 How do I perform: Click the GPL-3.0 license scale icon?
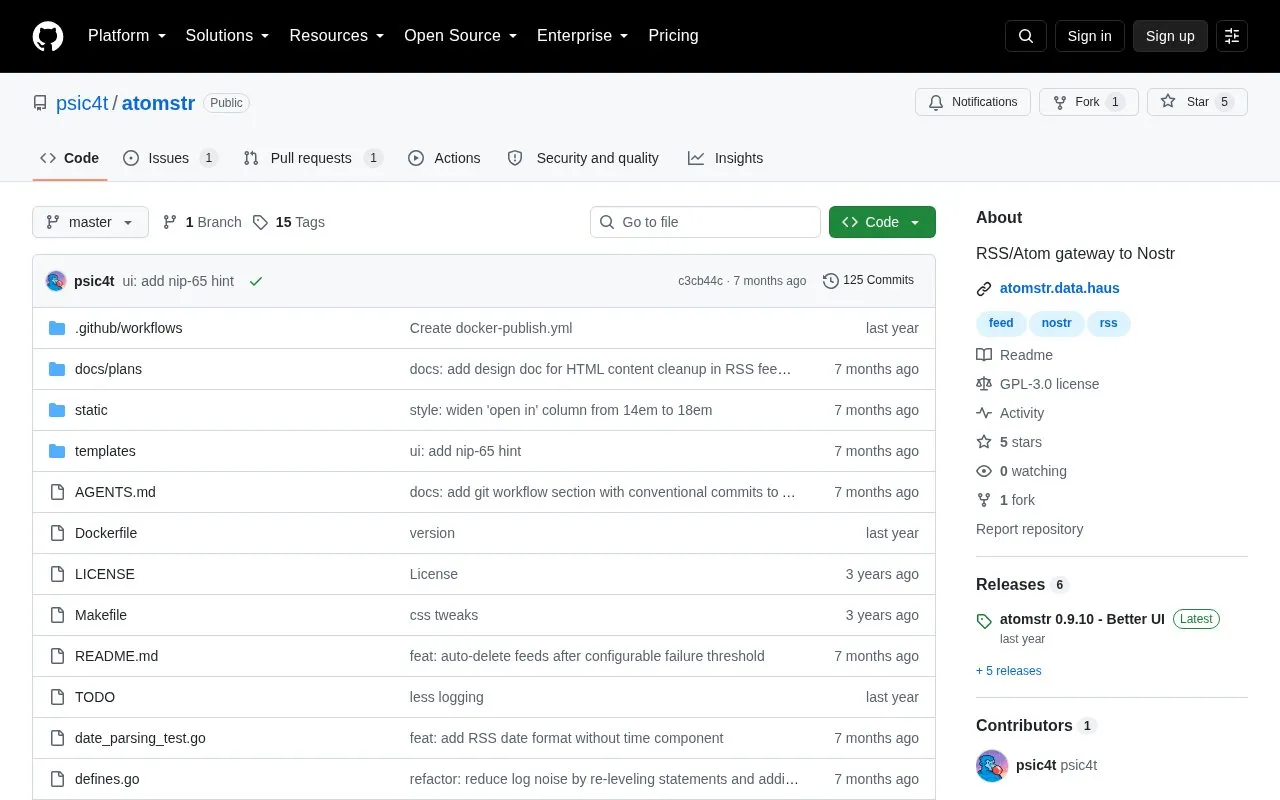pos(984,384)
